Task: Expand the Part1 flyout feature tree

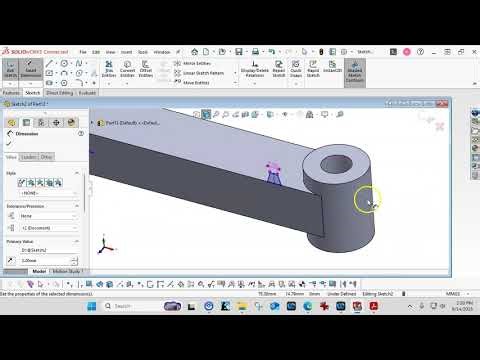Action: pyautogui.click(x=92, y=123)
